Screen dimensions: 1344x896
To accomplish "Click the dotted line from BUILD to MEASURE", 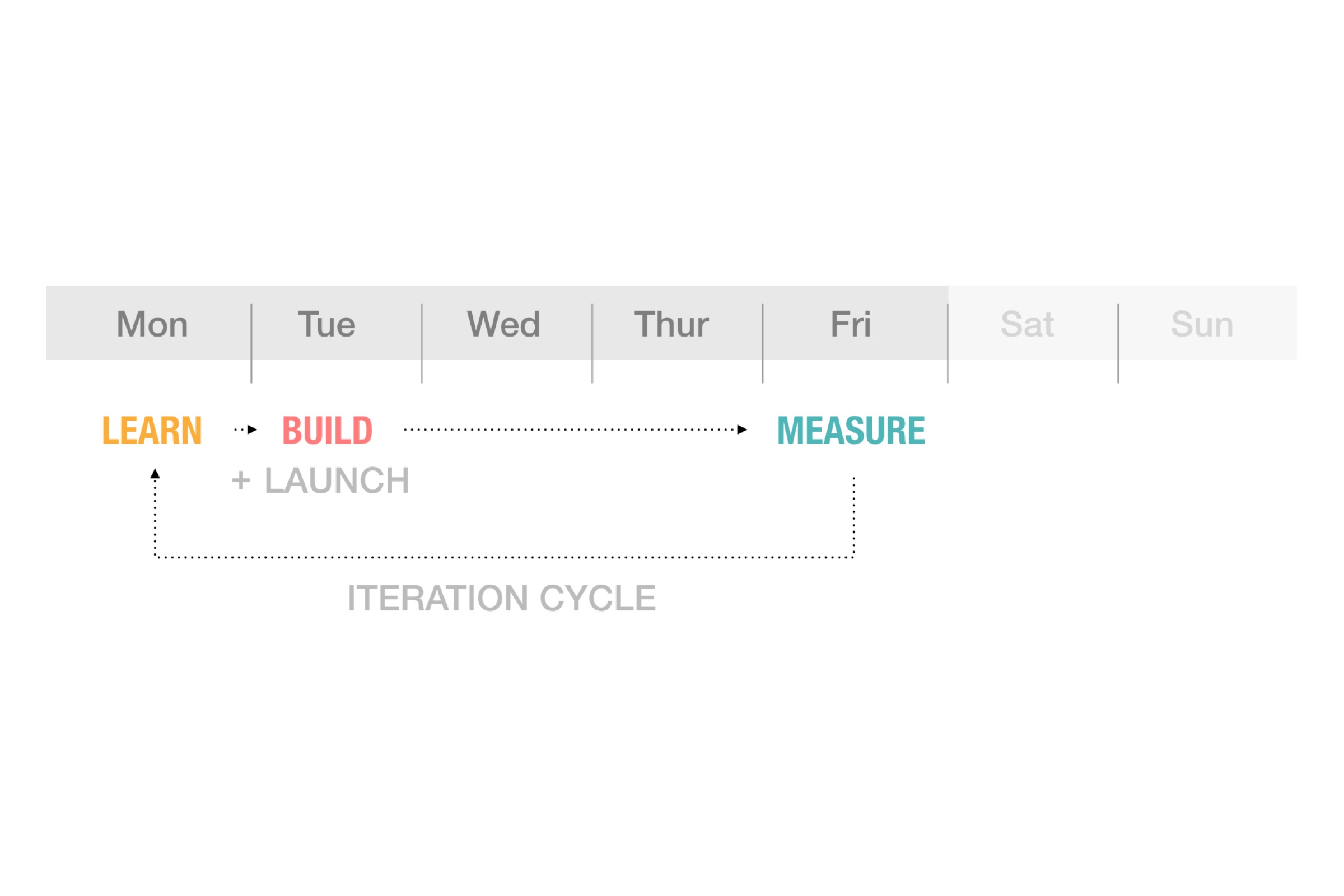I will pos(570,430).
